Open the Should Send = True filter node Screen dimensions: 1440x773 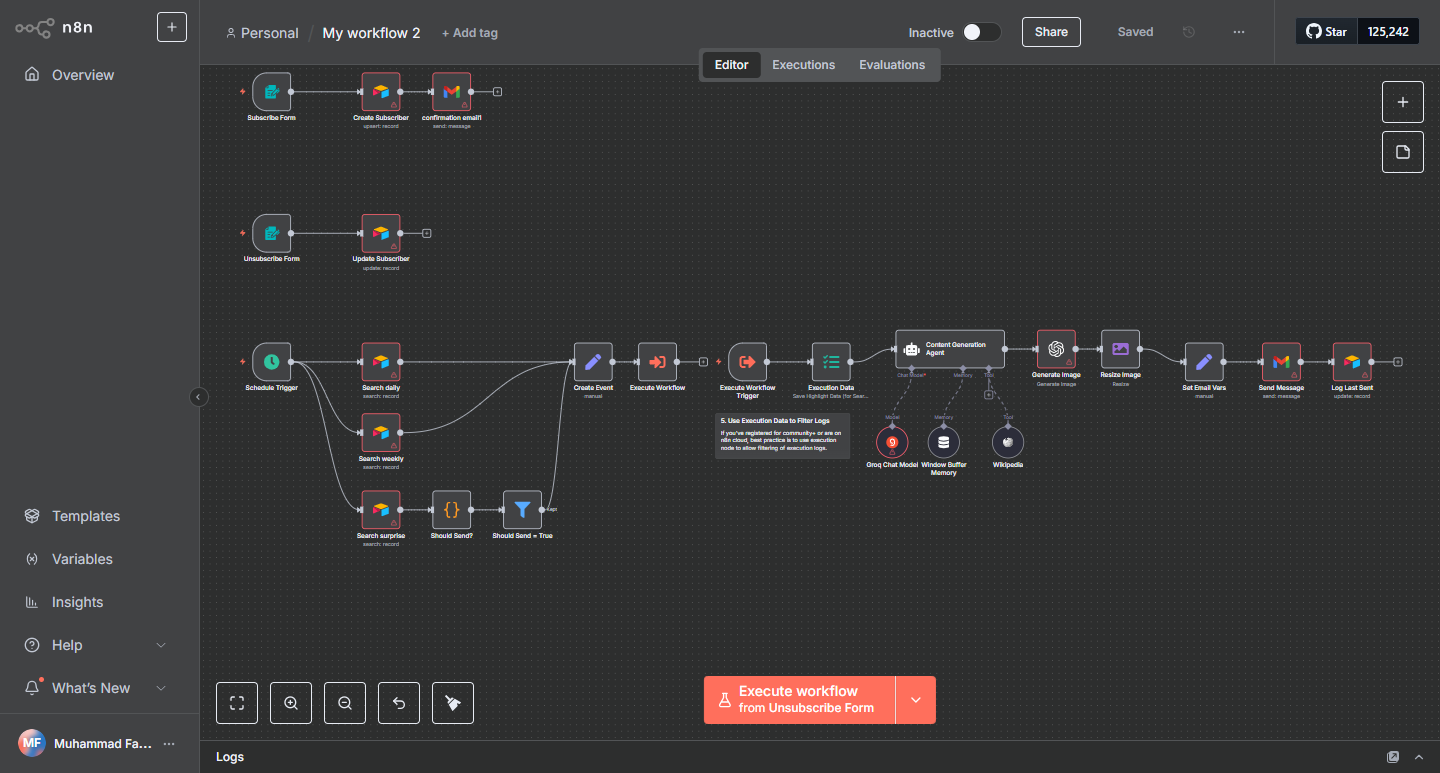coord(522,510)
